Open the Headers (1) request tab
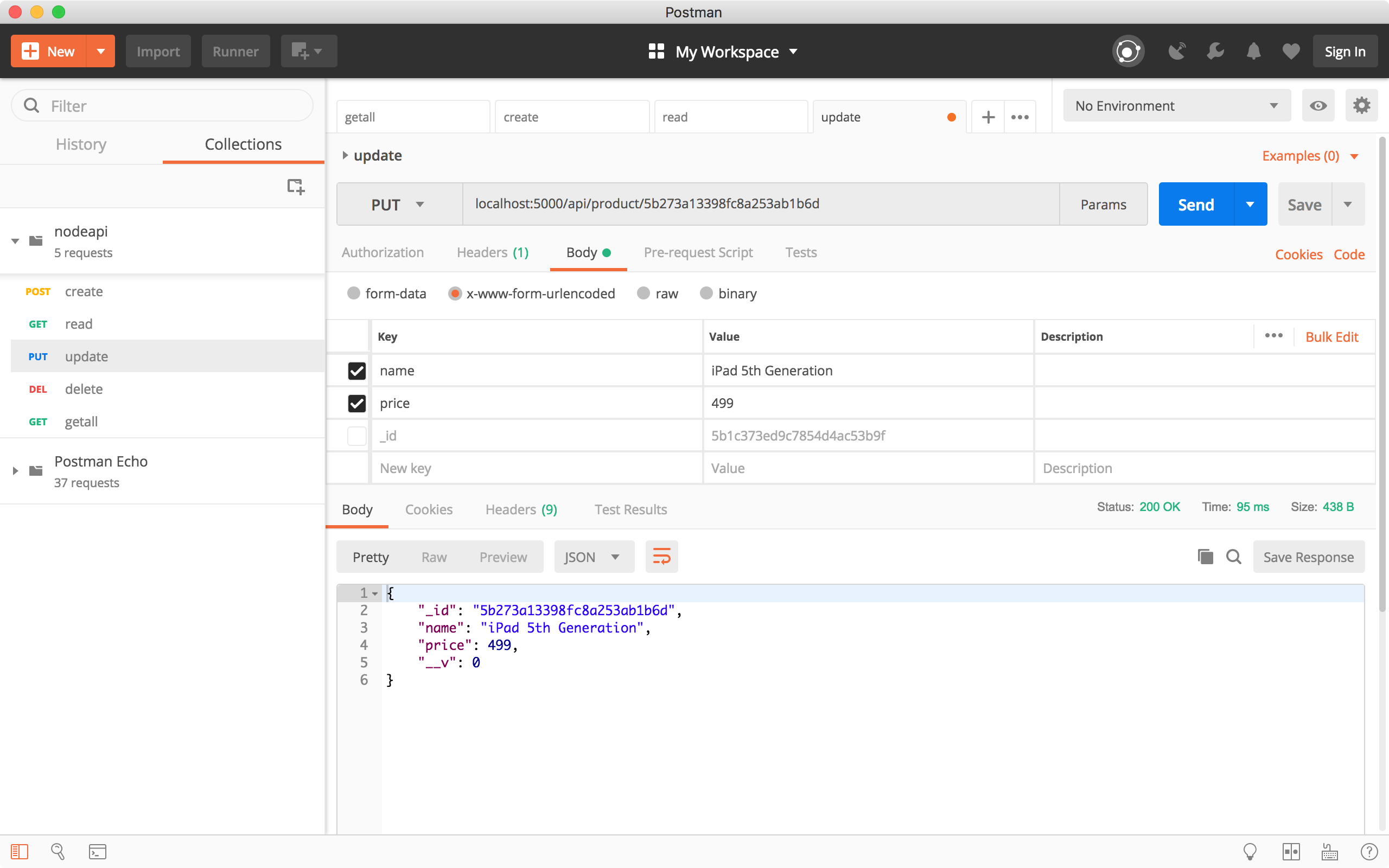Screen dimensions: 1389x868 (493, 253)
